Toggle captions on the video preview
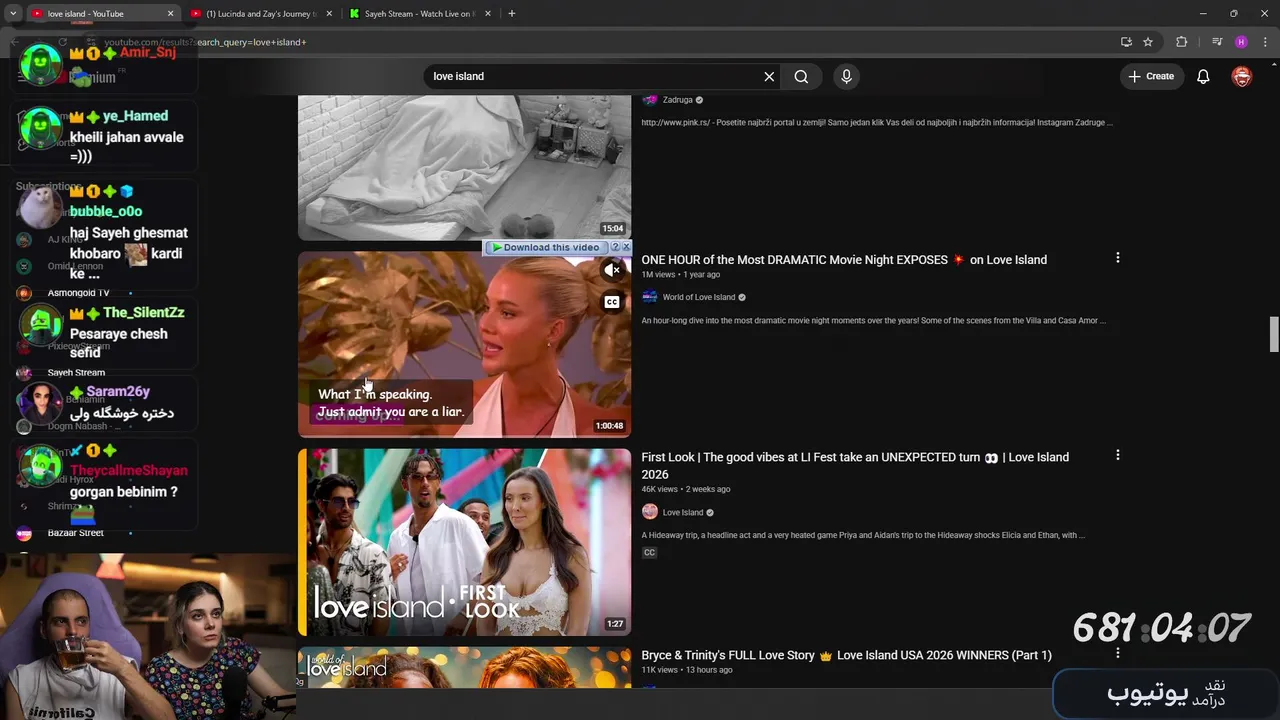 612,302
